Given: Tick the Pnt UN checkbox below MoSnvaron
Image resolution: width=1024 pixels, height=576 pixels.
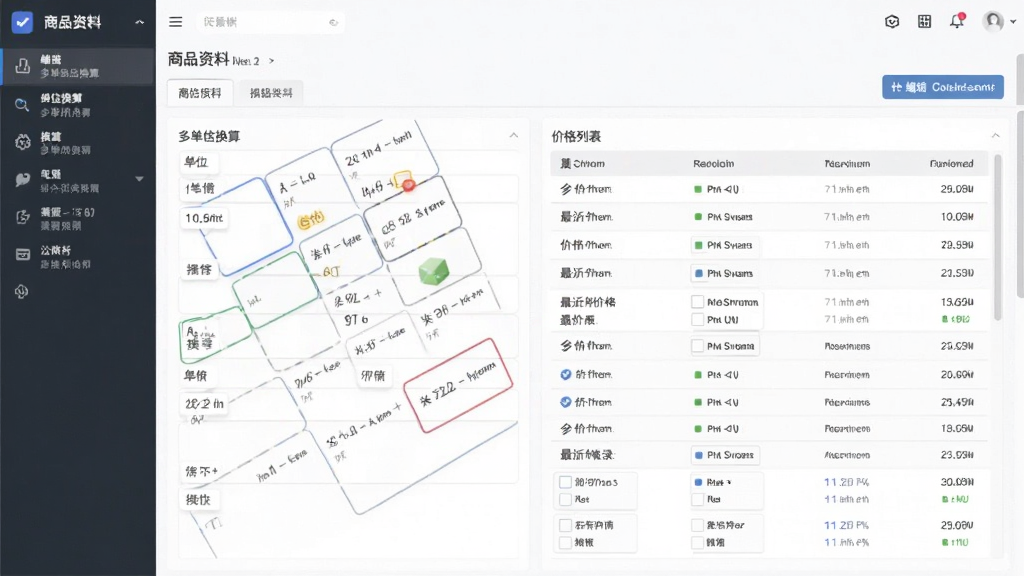Looking at the screenshot, I should tap(697, 320).
